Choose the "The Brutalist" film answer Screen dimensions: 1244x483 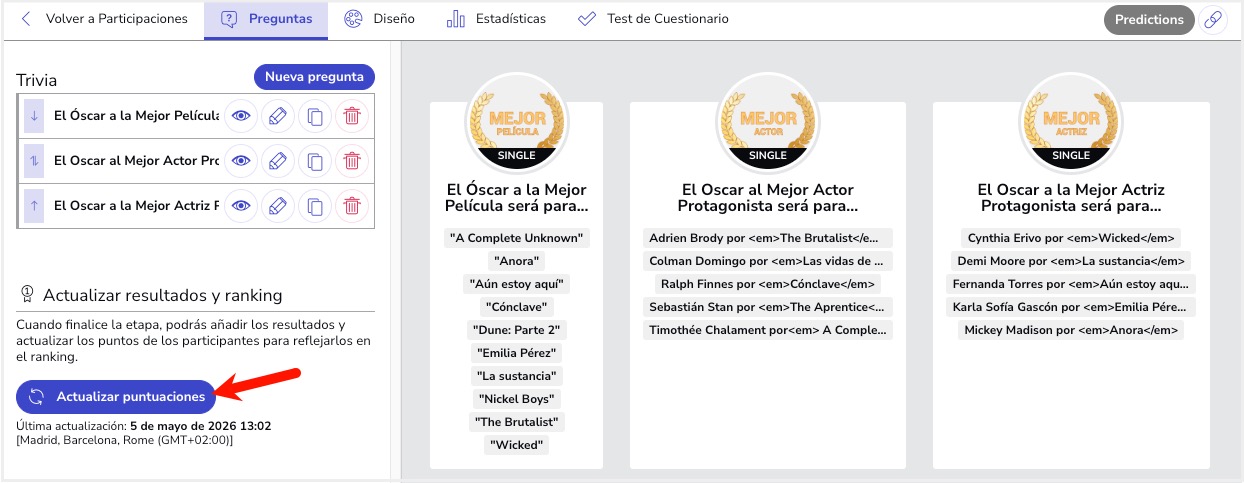(516, 422)
